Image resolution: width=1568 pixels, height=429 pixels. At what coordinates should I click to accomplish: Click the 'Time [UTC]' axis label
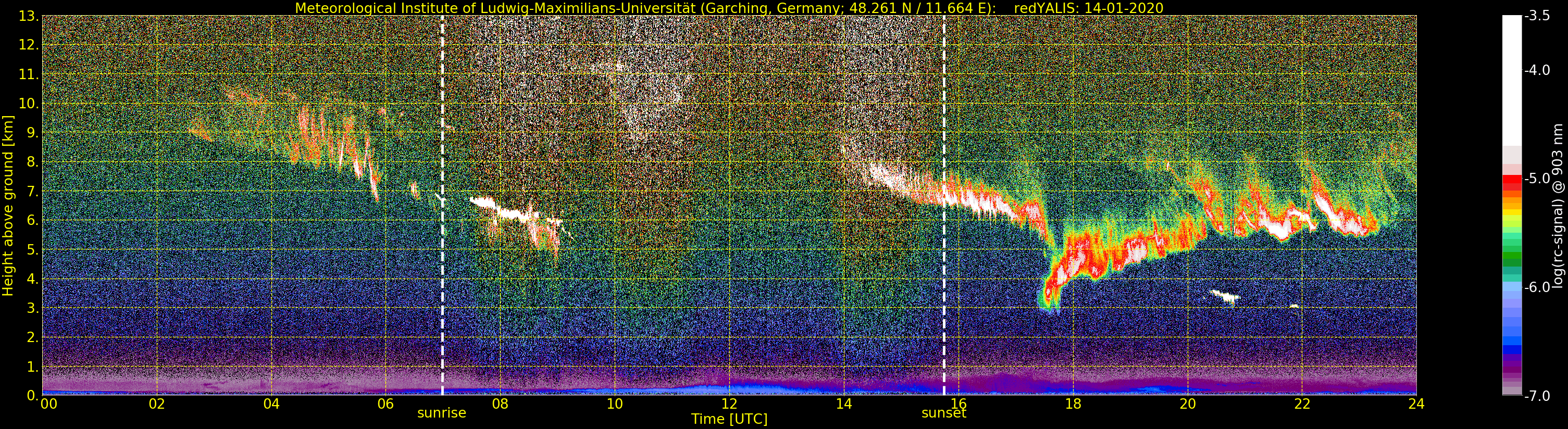point(729,419)
